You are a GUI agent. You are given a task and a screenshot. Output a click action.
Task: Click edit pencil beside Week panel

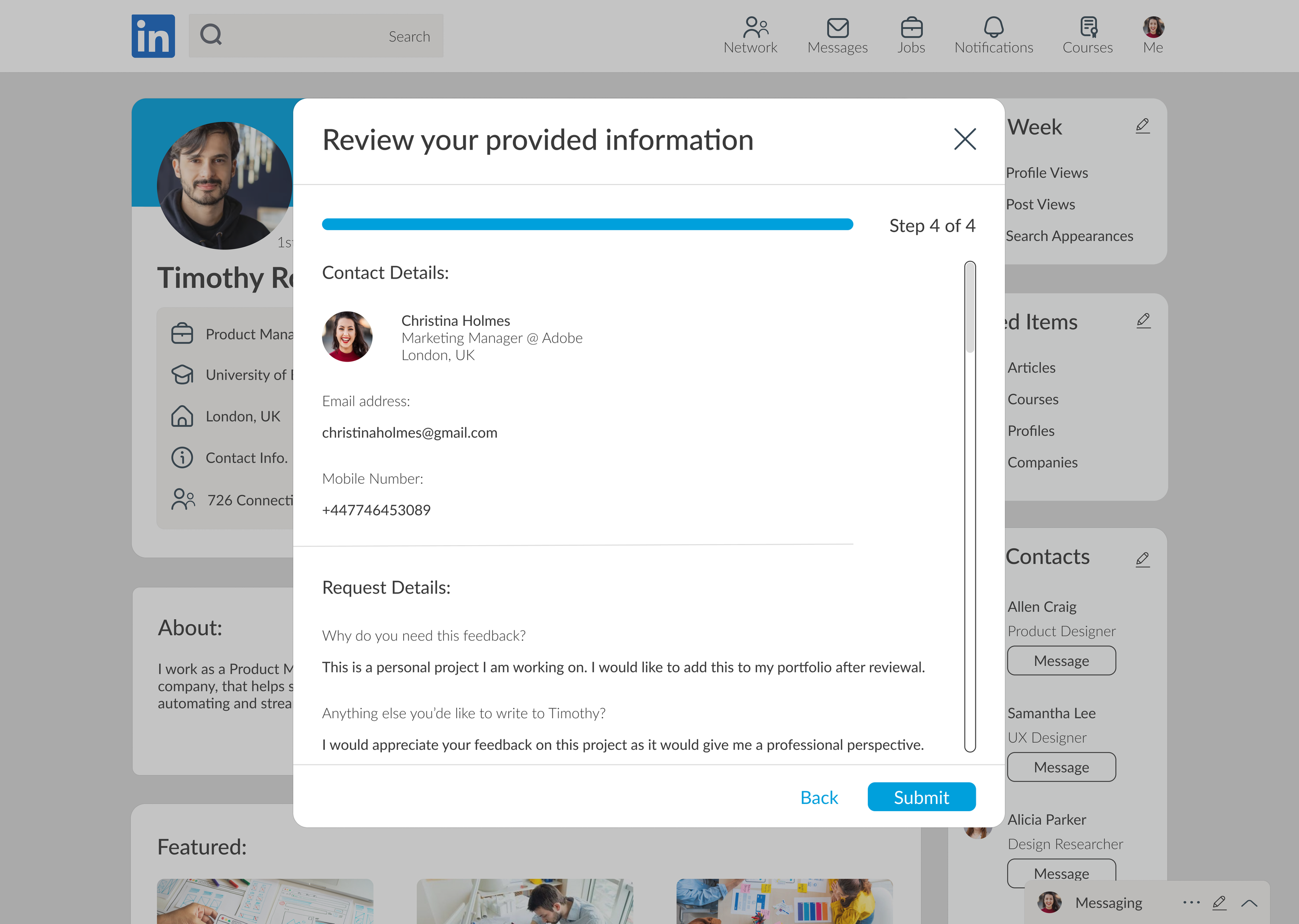[x=1143, y=126]
